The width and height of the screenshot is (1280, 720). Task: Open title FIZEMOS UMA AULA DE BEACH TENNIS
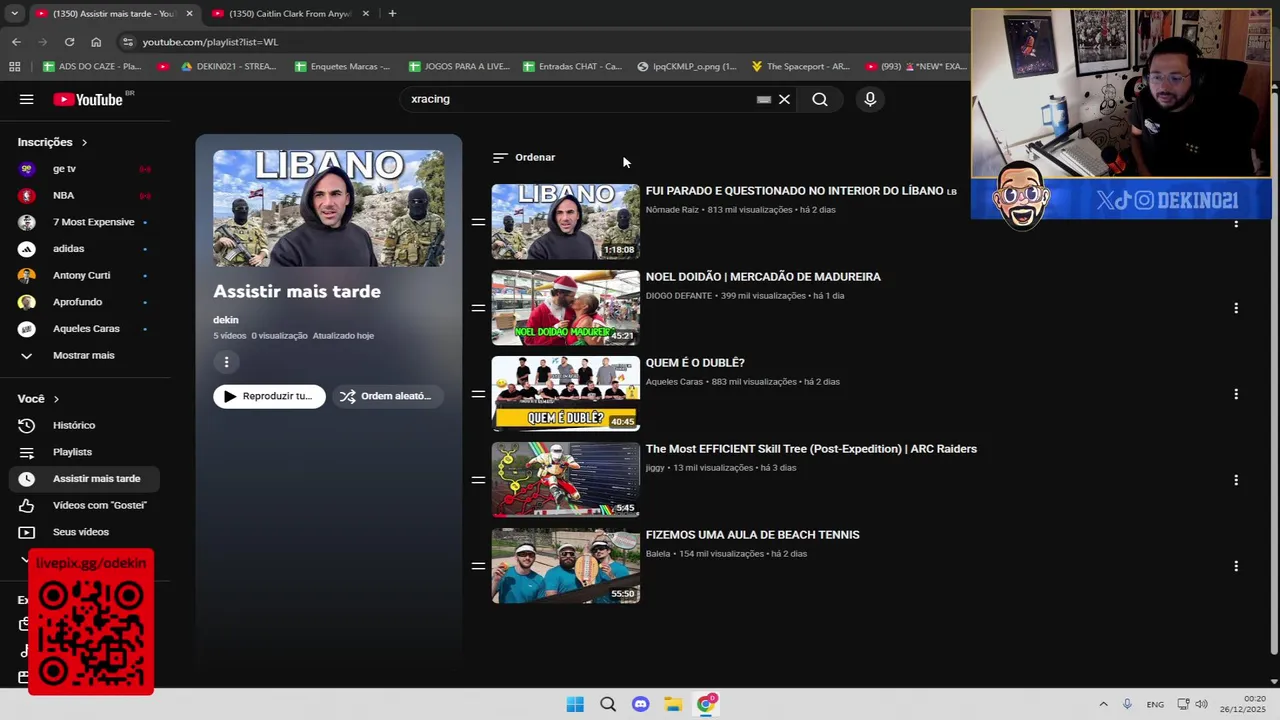tap(752, 535)
